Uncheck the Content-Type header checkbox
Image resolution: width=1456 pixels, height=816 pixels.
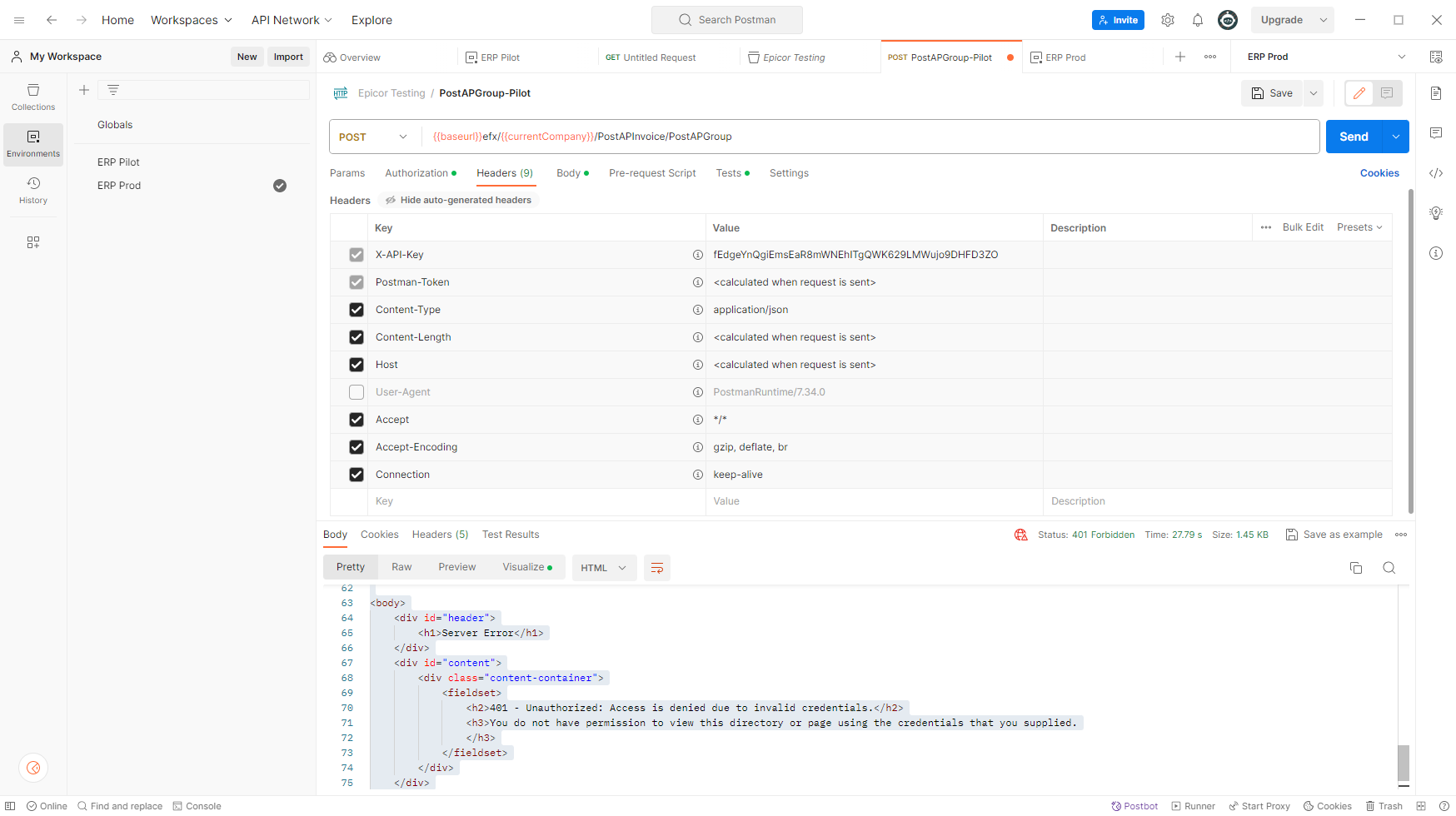click(357, 310)
